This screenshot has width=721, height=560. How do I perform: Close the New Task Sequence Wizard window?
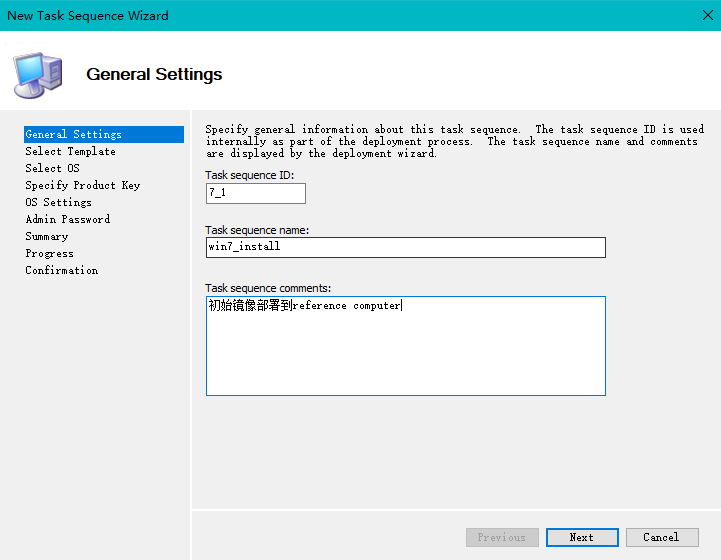tap(708, 15)
